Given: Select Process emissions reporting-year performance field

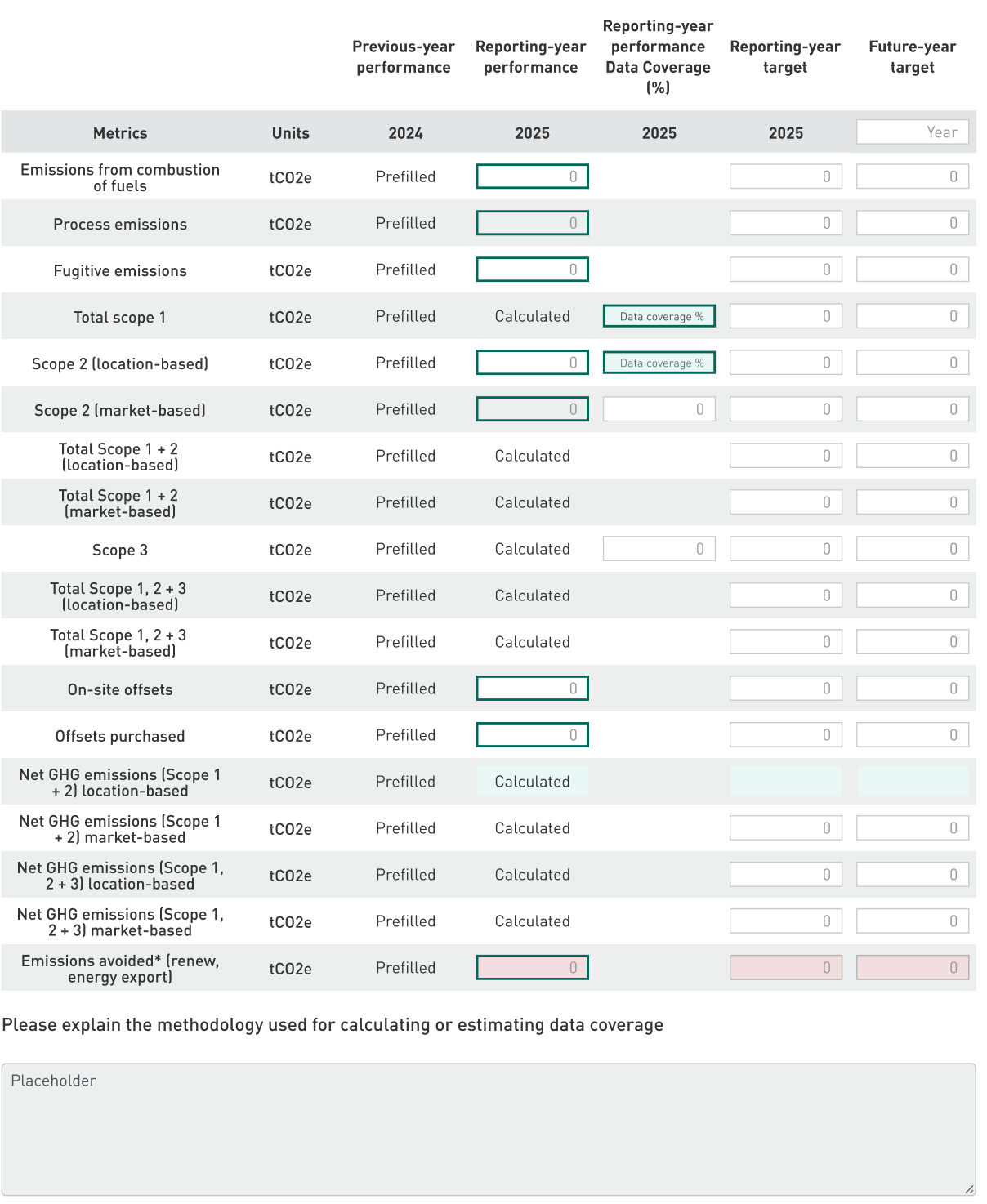Looking at the screenshot, I should pos(532,223).
